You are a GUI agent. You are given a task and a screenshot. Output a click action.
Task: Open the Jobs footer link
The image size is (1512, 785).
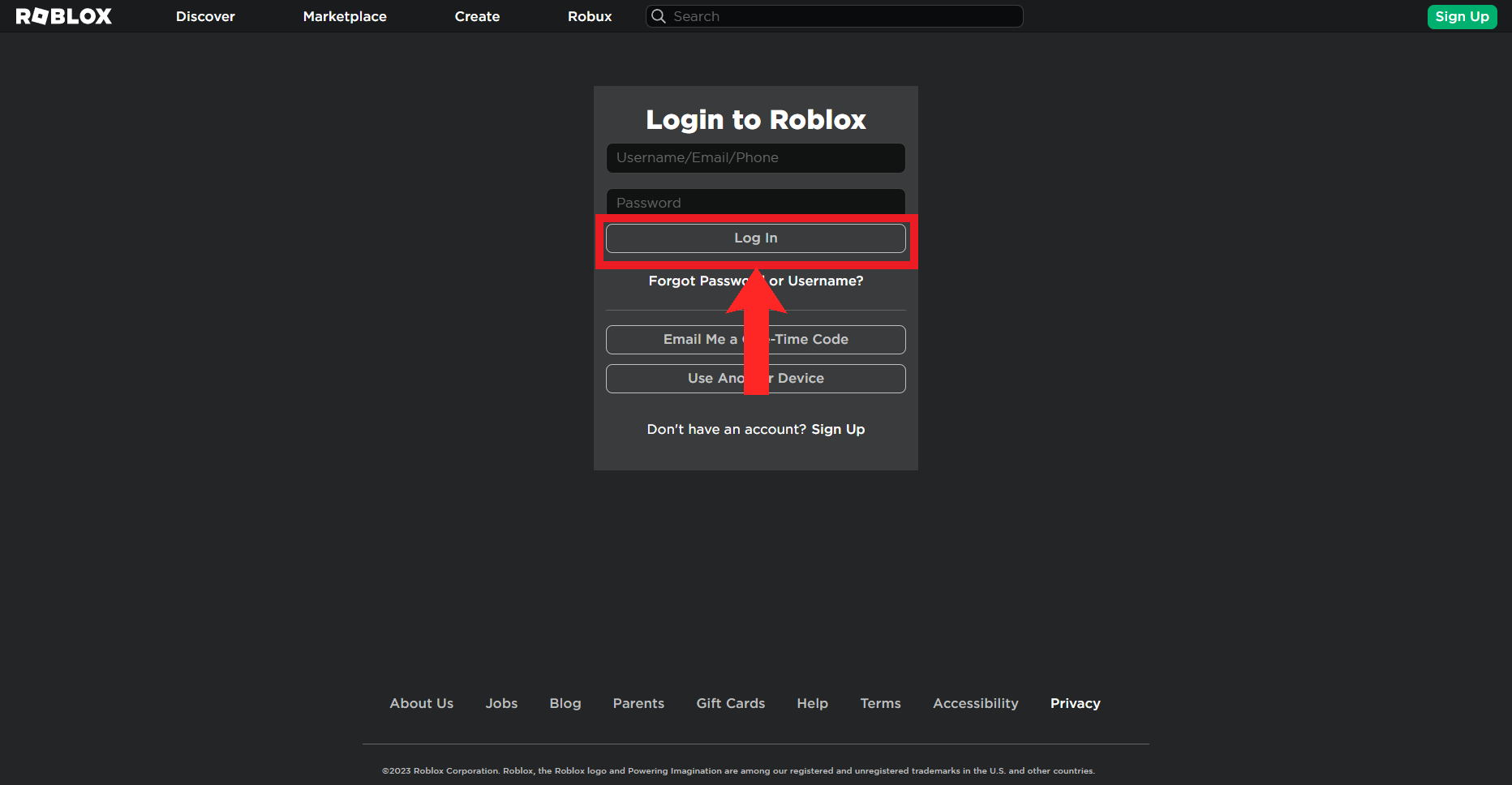pyautogui.click(x=501, y=704)
